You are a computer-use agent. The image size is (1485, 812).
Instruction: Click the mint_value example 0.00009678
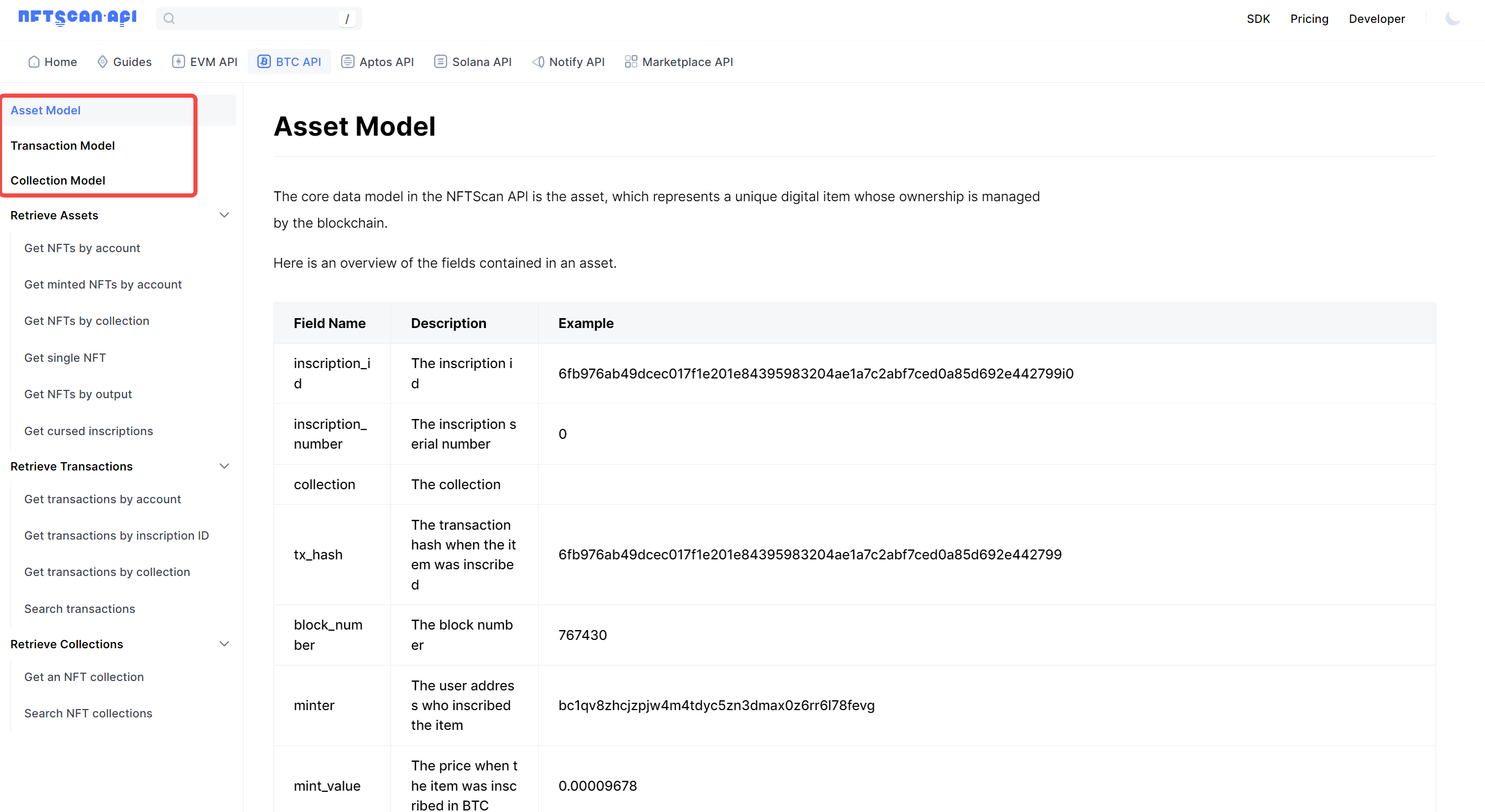click(597, 785)
